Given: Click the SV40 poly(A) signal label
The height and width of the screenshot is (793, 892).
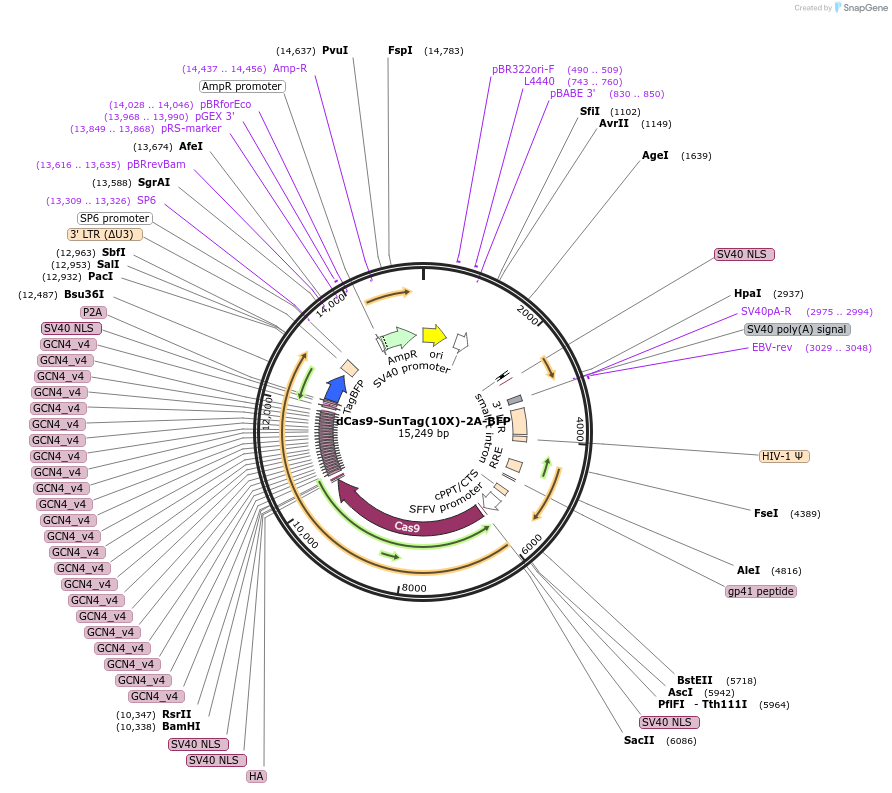Looking at the screenshot, I should [x=797, y=329].
